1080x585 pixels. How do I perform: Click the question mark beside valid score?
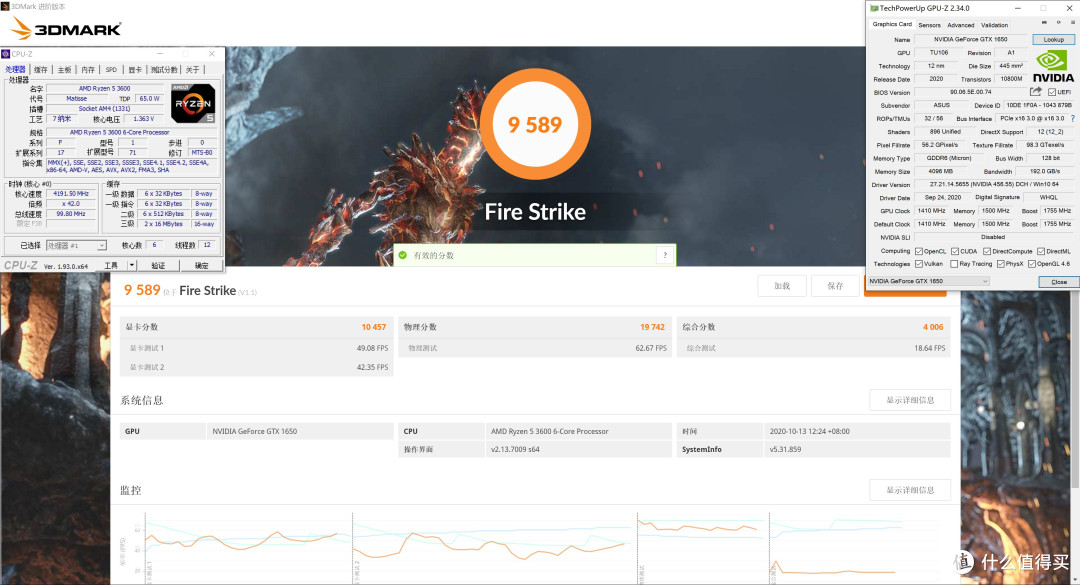[x=665, y=255]
